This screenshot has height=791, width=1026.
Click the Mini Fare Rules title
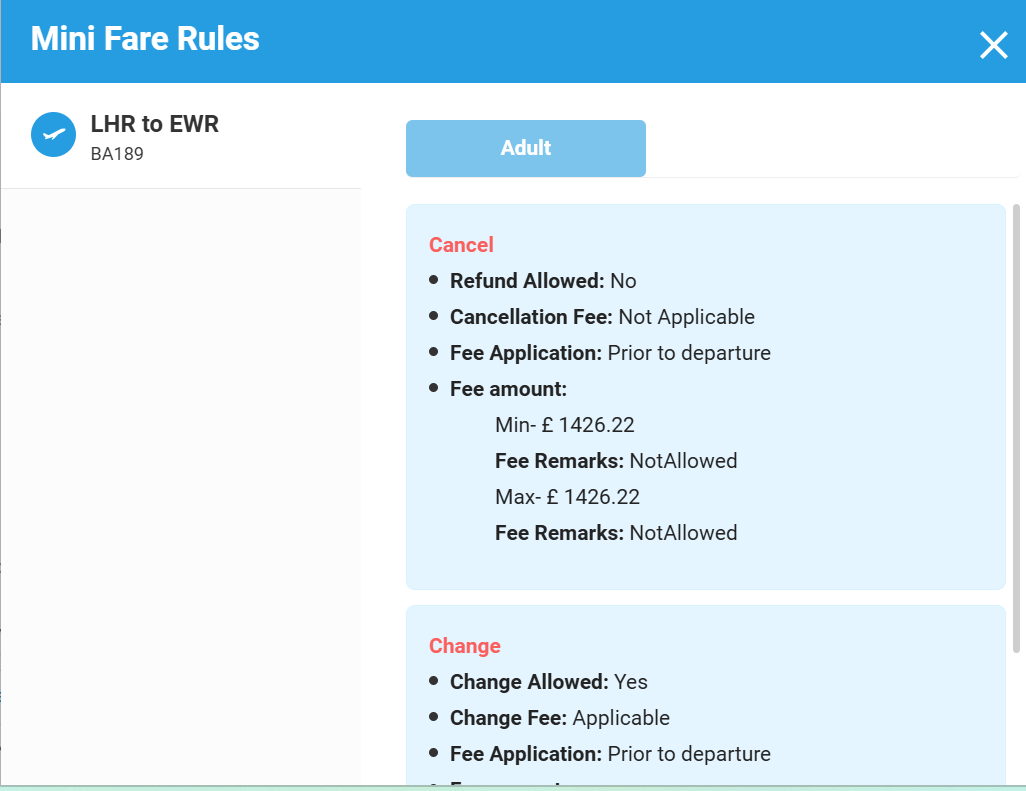[x=145, y=39]
